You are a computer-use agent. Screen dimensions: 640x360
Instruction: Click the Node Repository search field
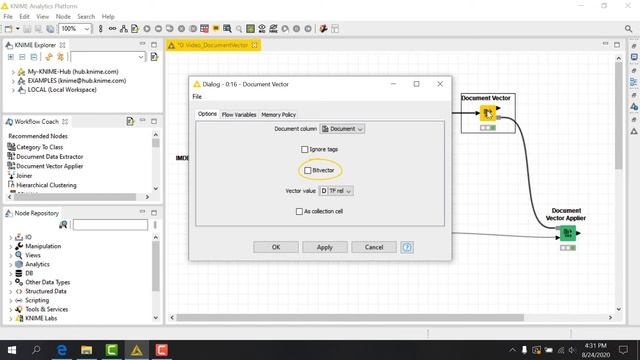tap(110, 224)
